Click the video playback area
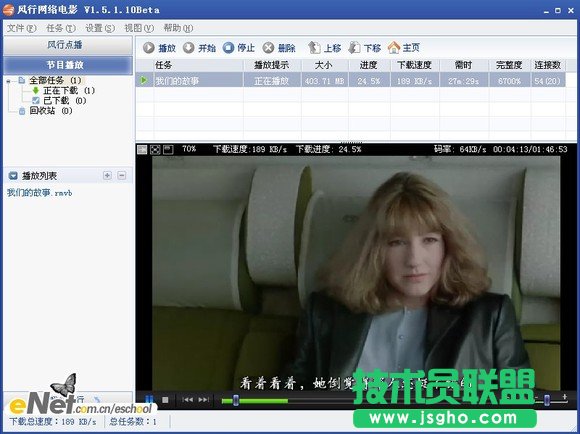This screenshot has height=434, width=580. [356, 273]
